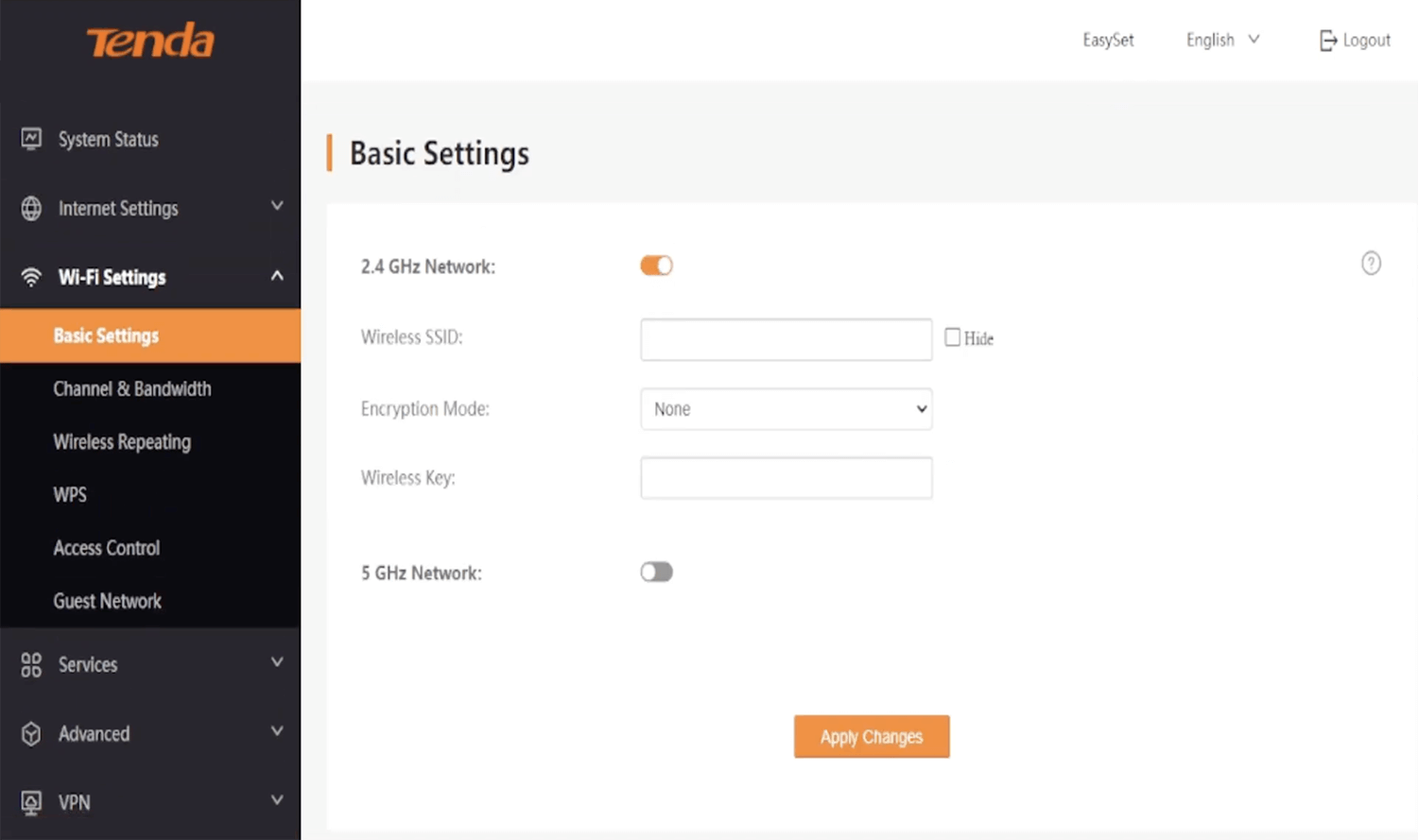Open the Encryption Mode dropdown
The width and height of the screenshot is (1418, 840).
[786, 409]
